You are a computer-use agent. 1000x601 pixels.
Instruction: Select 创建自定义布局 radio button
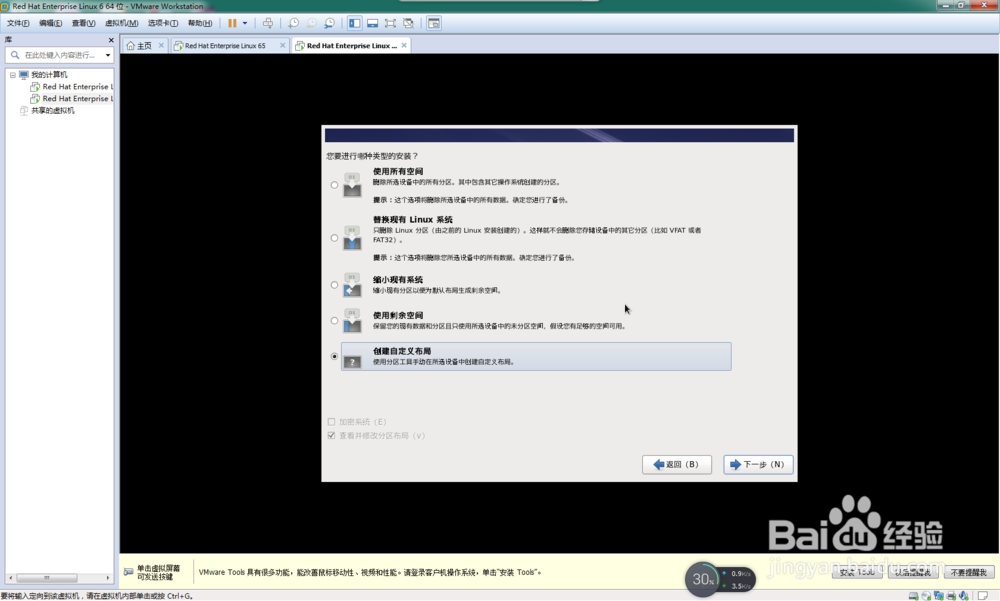click(334, 357)
